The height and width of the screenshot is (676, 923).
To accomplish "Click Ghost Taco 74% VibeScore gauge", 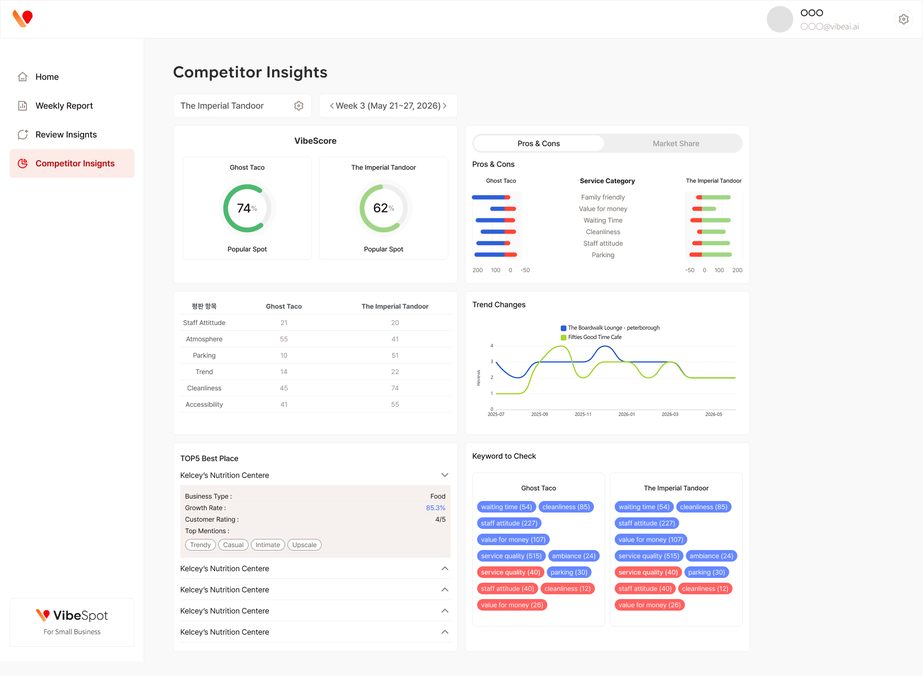I will [247, 208].
